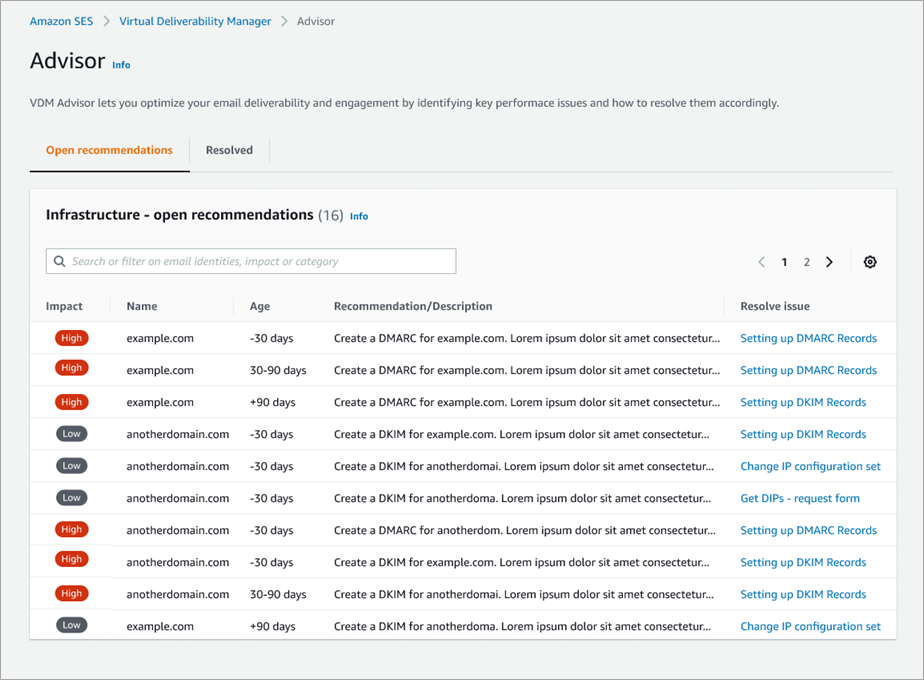
Task: Select page 1 in the pagination
Action: click(x=784, y=262)
